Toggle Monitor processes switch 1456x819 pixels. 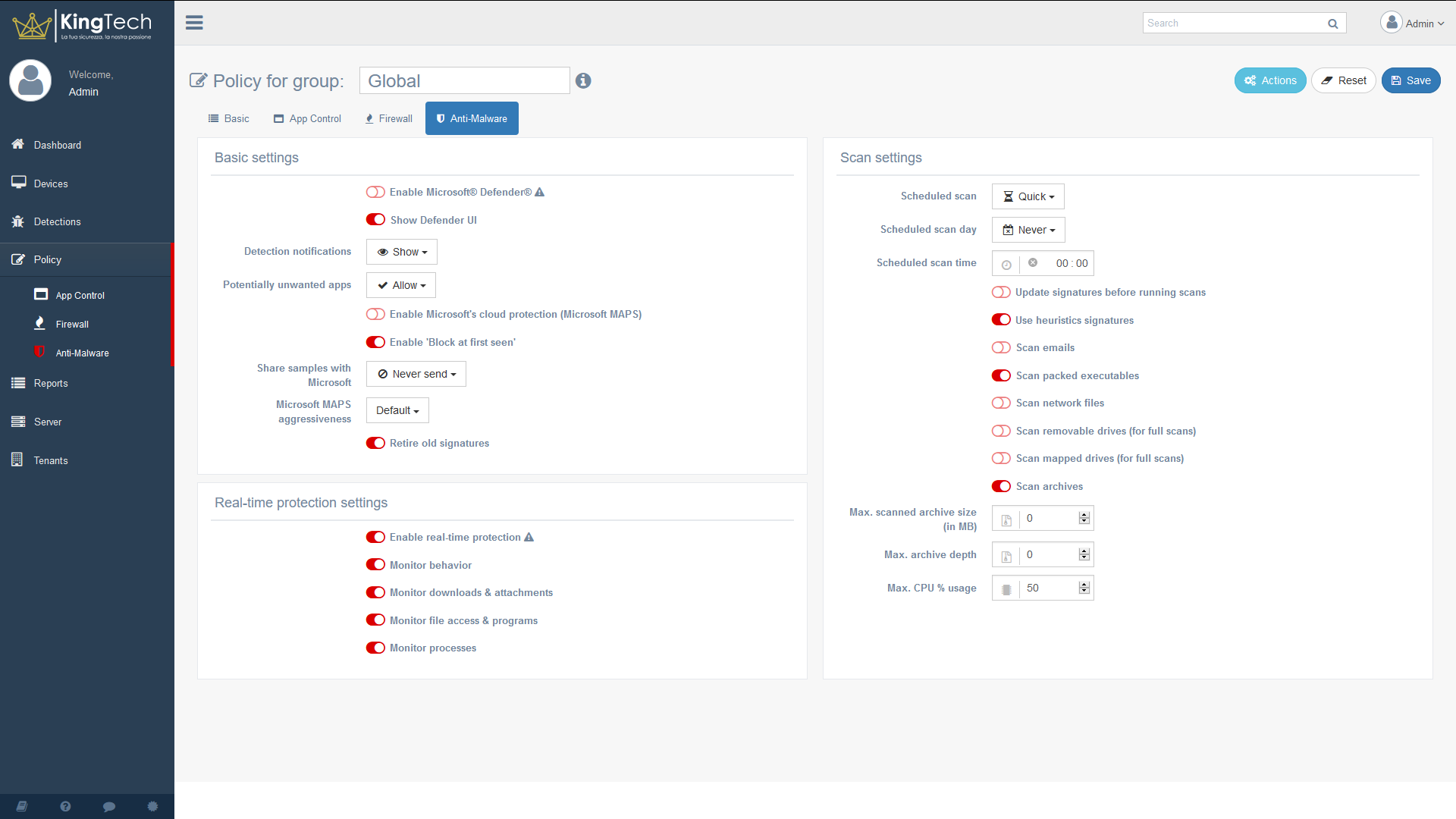[375, 648]
